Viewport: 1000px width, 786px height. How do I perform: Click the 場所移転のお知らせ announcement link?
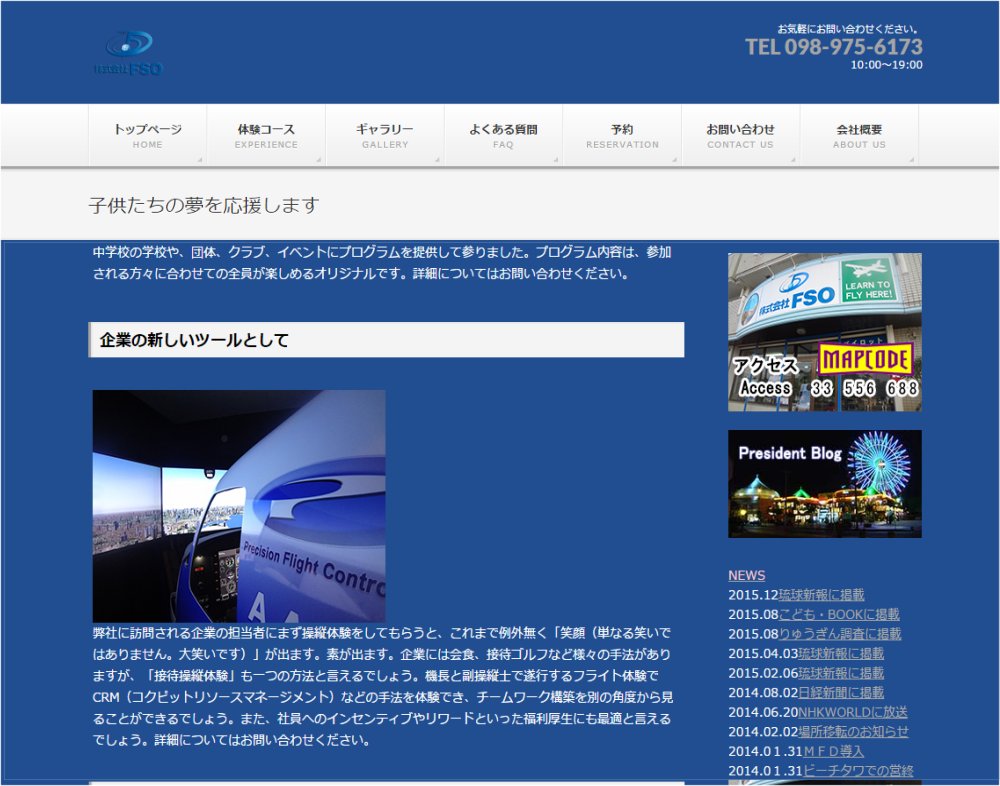(855, 730)
